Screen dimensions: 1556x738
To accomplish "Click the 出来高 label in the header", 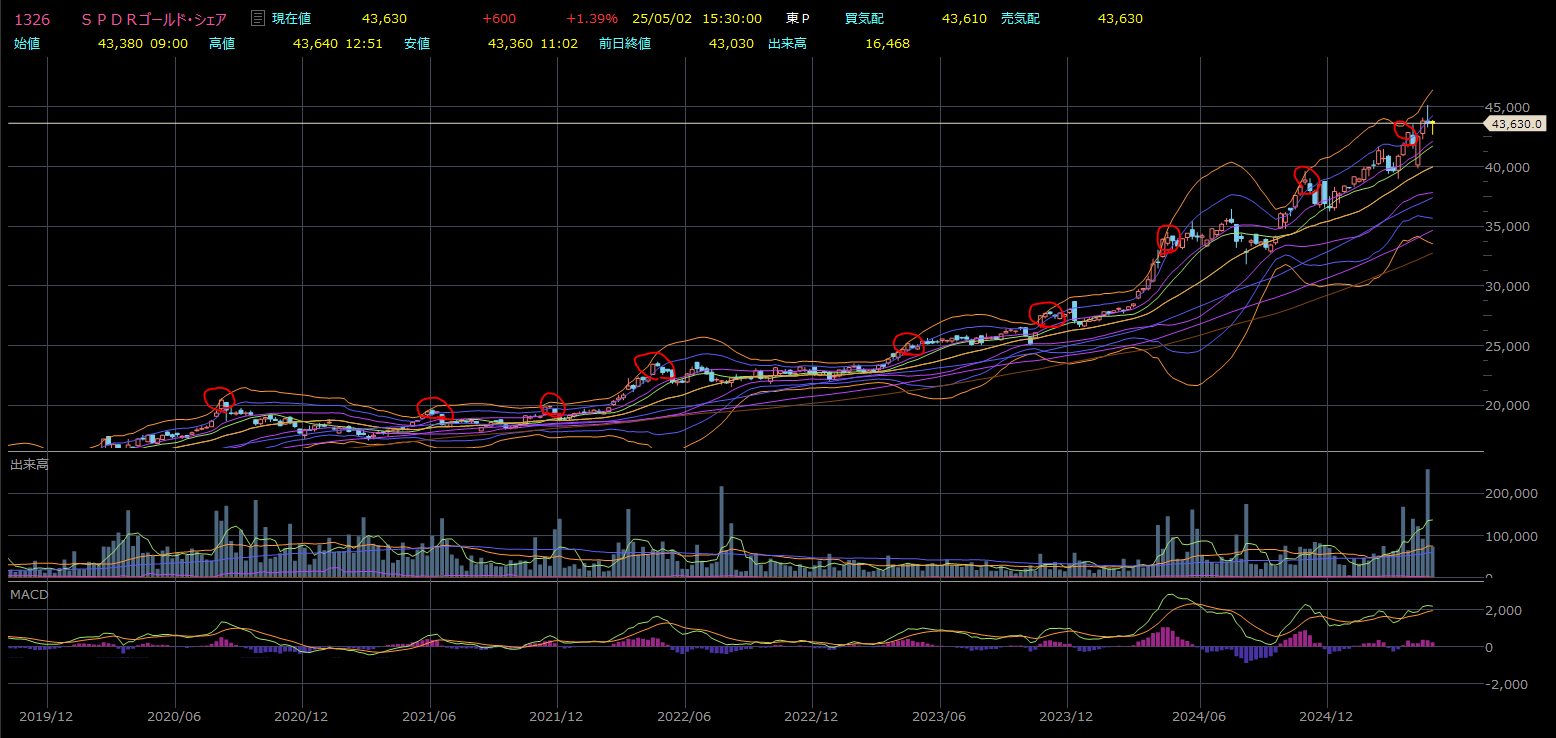I will [788, 44].
